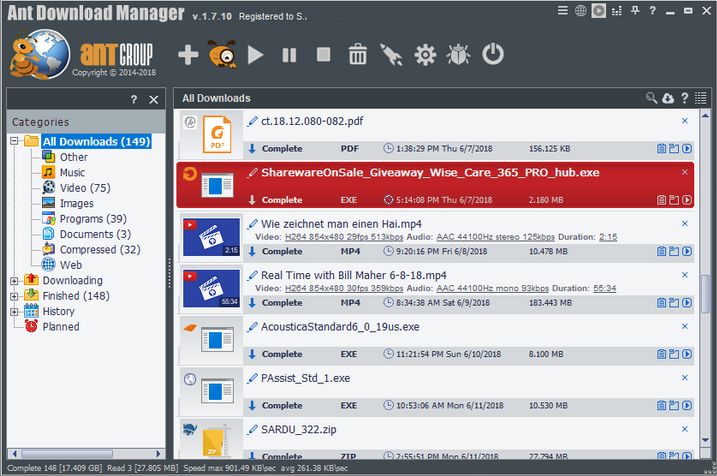Viewport: 717px width, 476px height.
Task: Open folder icon for Wie zeichnet man einen Hai row
Action: coord(674,251)
